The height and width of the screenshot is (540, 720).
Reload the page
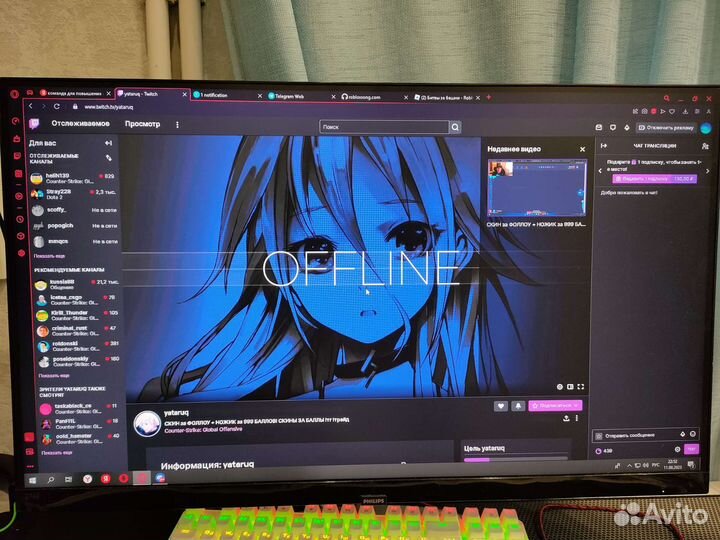[56, 107]
